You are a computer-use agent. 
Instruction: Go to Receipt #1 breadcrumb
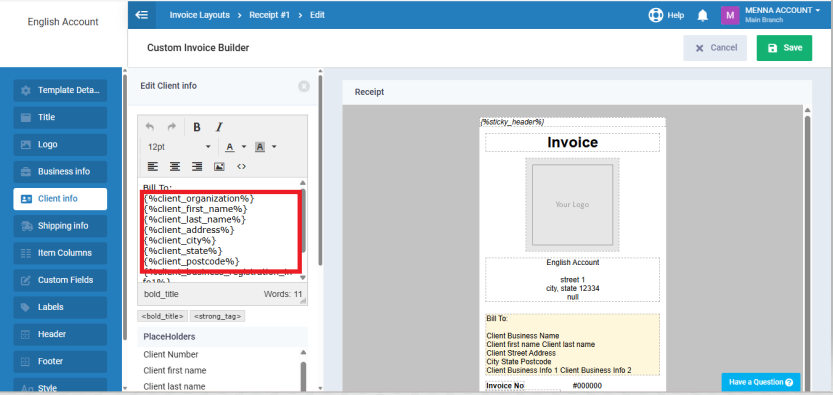click(270, 15)
